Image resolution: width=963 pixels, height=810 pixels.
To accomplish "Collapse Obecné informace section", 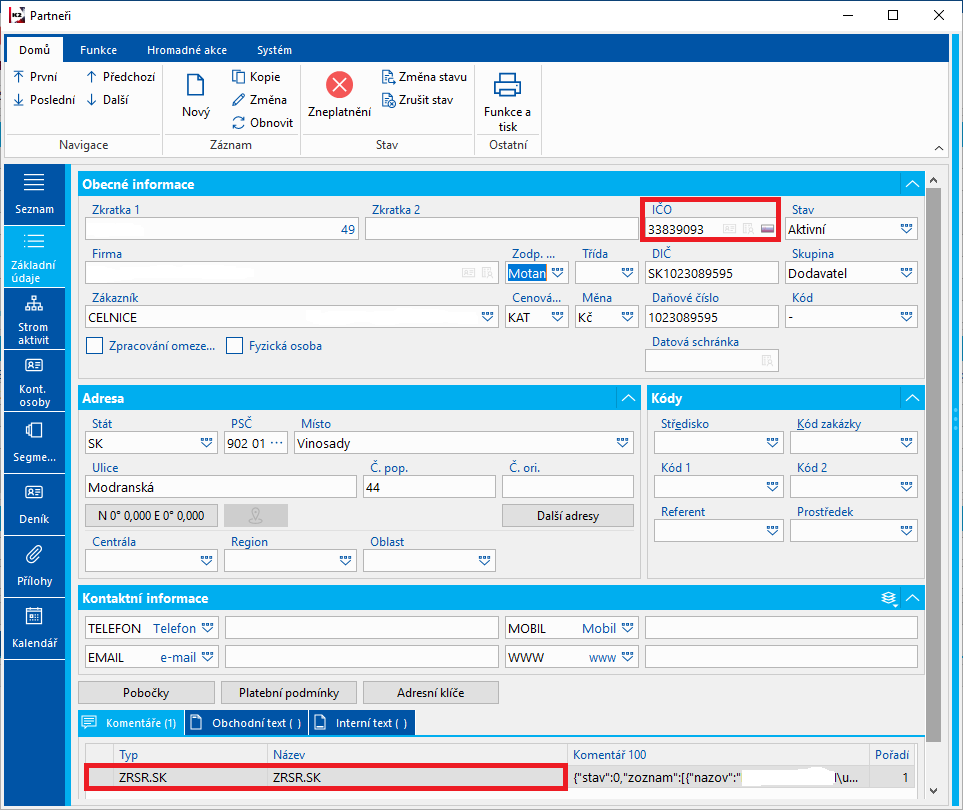I will pyautogui.click(x=913, y=184).
